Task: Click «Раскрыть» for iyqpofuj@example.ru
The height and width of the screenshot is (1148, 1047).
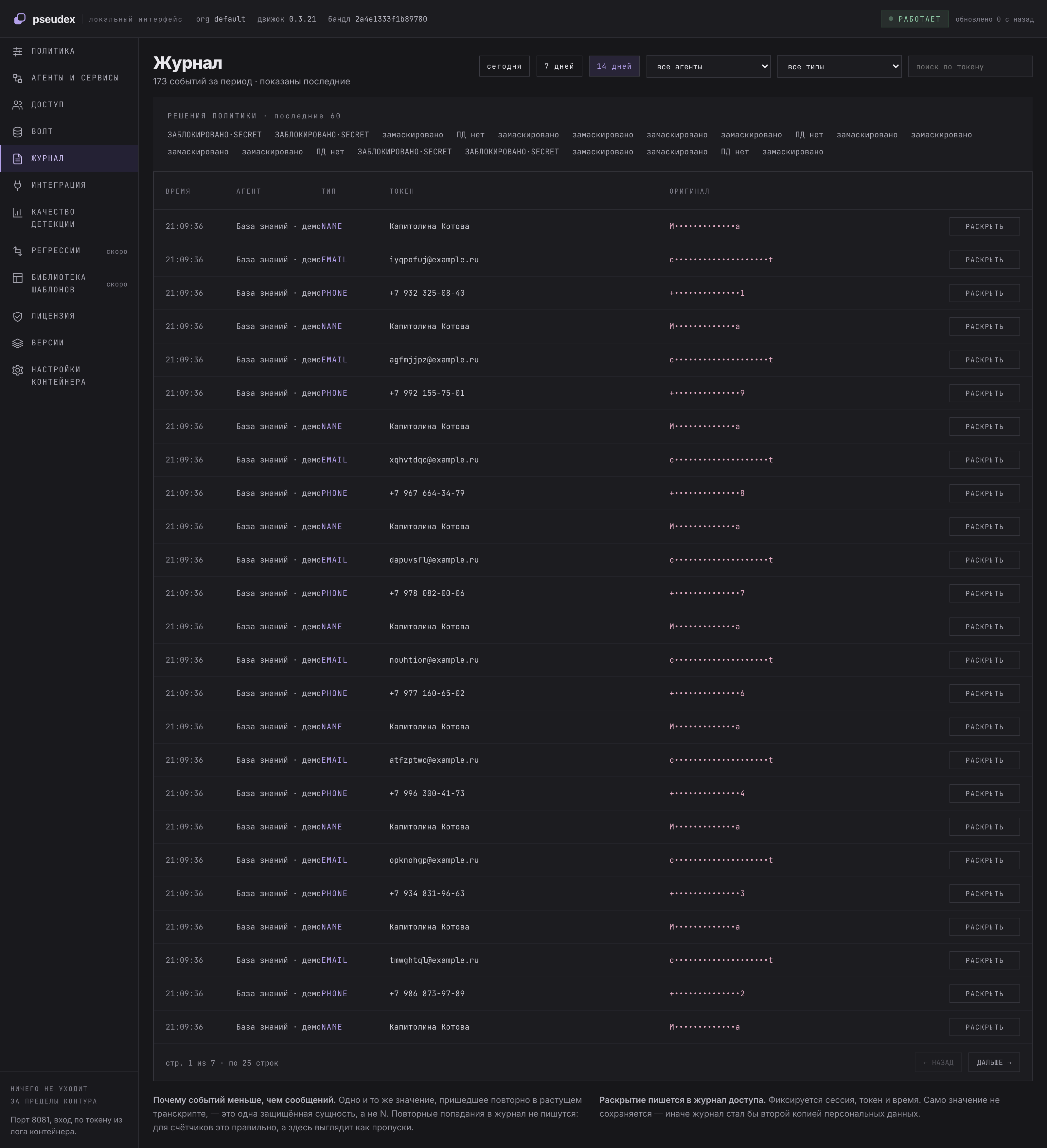Action: [984, 260]
